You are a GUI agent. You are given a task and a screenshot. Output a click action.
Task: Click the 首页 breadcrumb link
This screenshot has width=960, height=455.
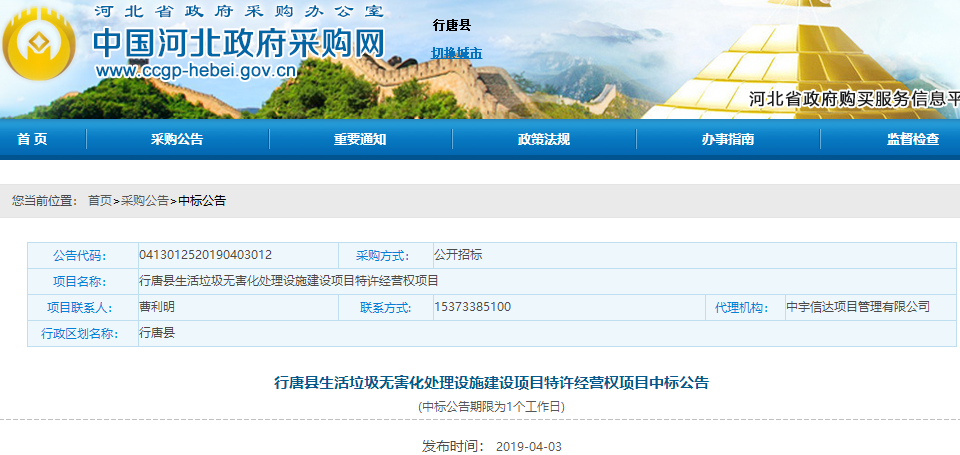[100, 200]
